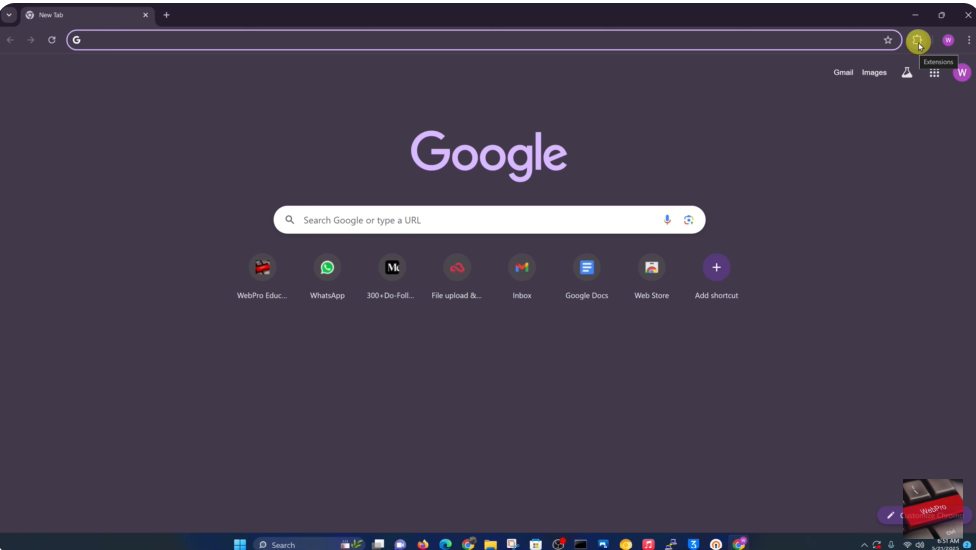
Task: Bookmark this tab with the star icon
Action: coord(888,40)
